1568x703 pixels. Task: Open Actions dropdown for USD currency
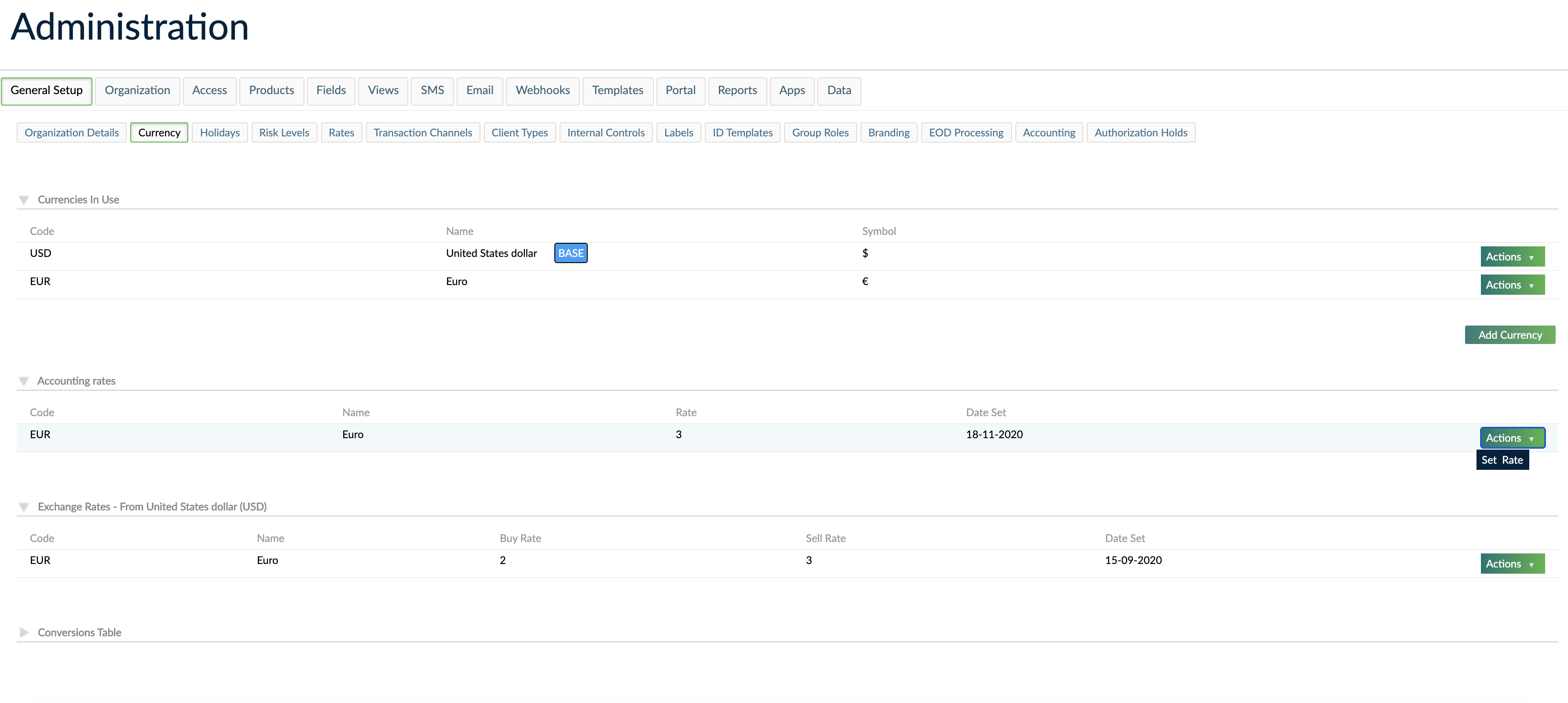pyautogui.click(x=1512, y=257)
